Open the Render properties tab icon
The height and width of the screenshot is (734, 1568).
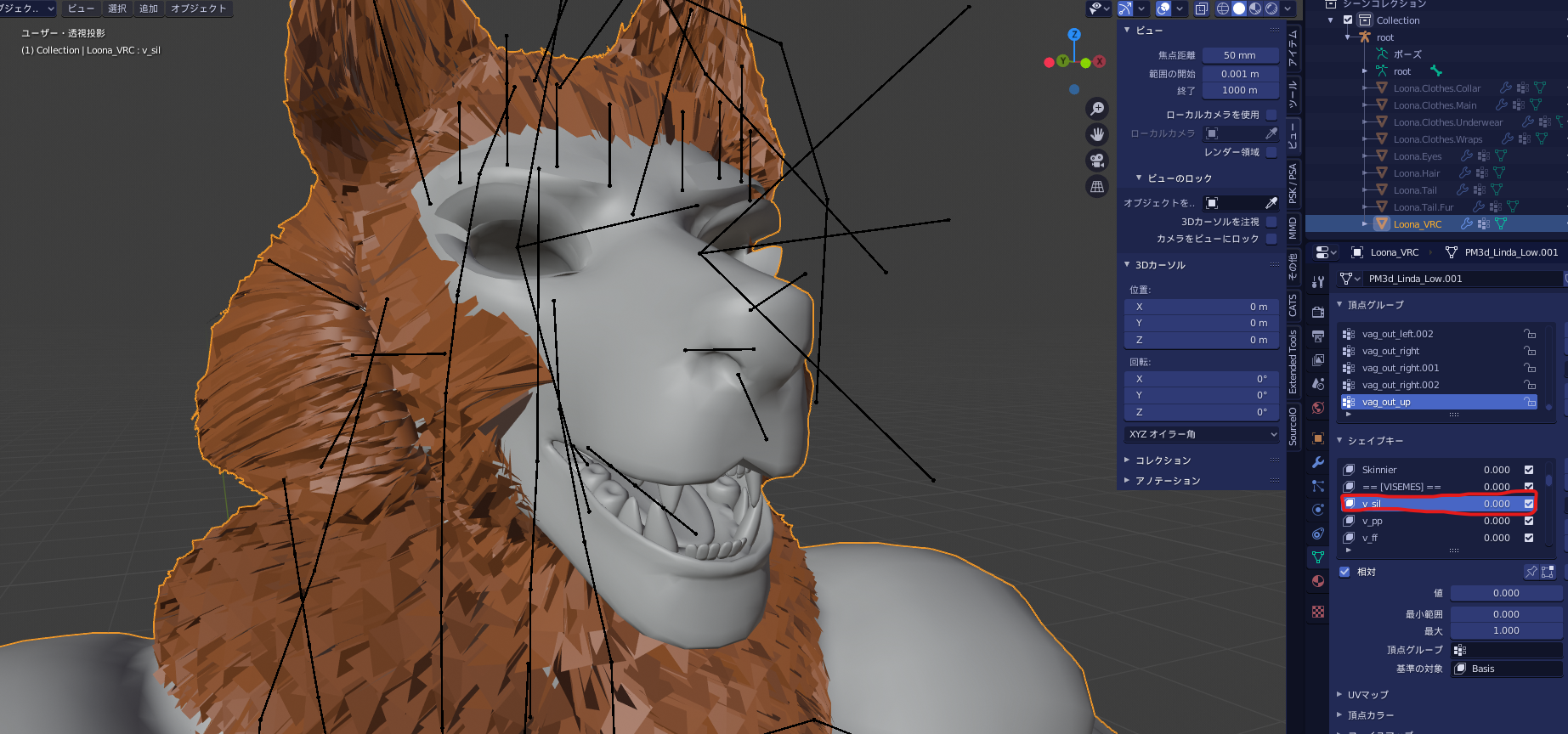(x=1318, y=313)
